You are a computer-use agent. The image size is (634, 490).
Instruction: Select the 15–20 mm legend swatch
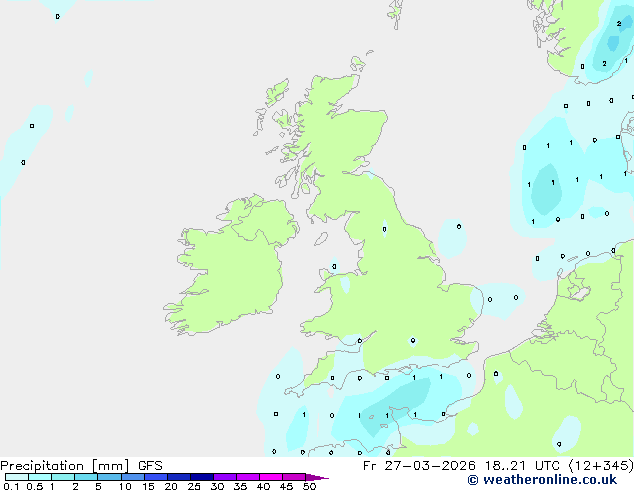(156, 477)
